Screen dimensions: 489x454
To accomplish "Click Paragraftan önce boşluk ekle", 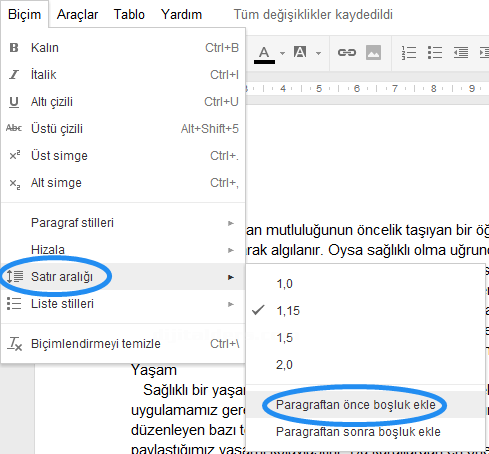I will [x=365, y=405].
